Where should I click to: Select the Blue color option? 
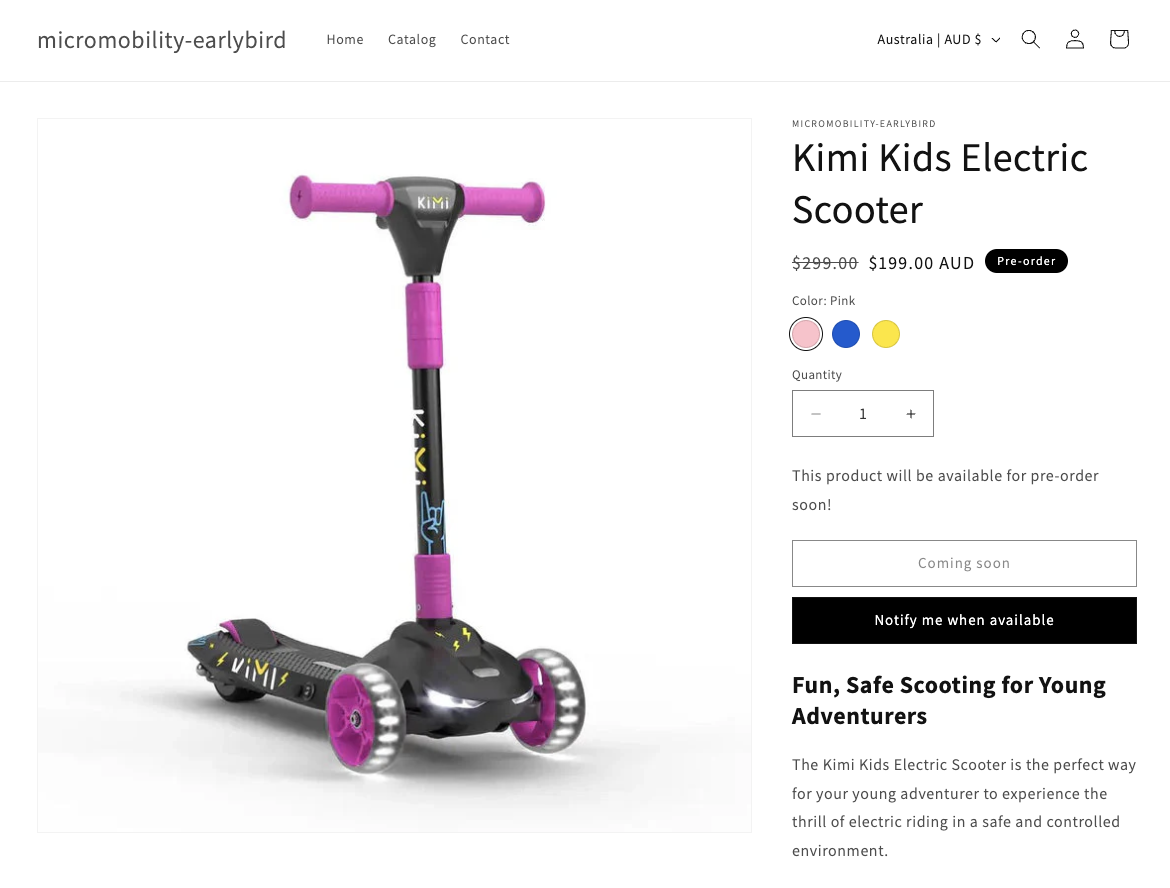click(x=845, y=334)
